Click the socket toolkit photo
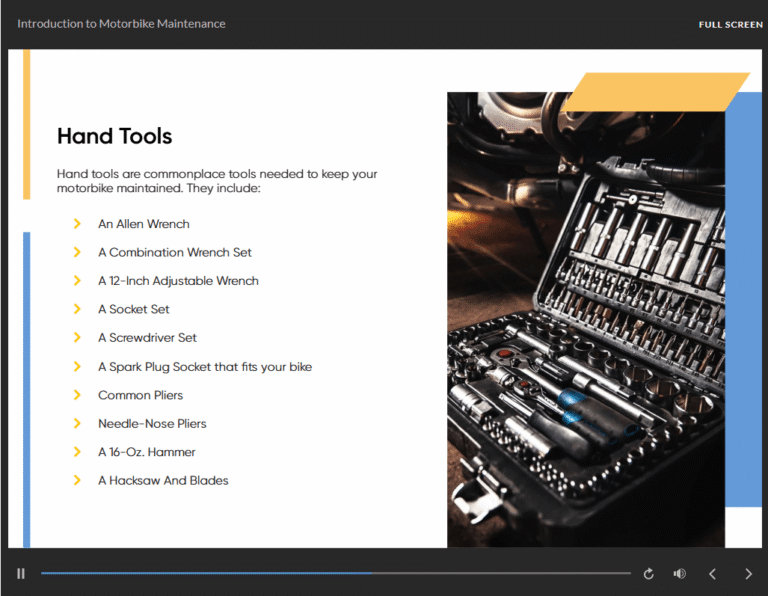 pos(586,319)
